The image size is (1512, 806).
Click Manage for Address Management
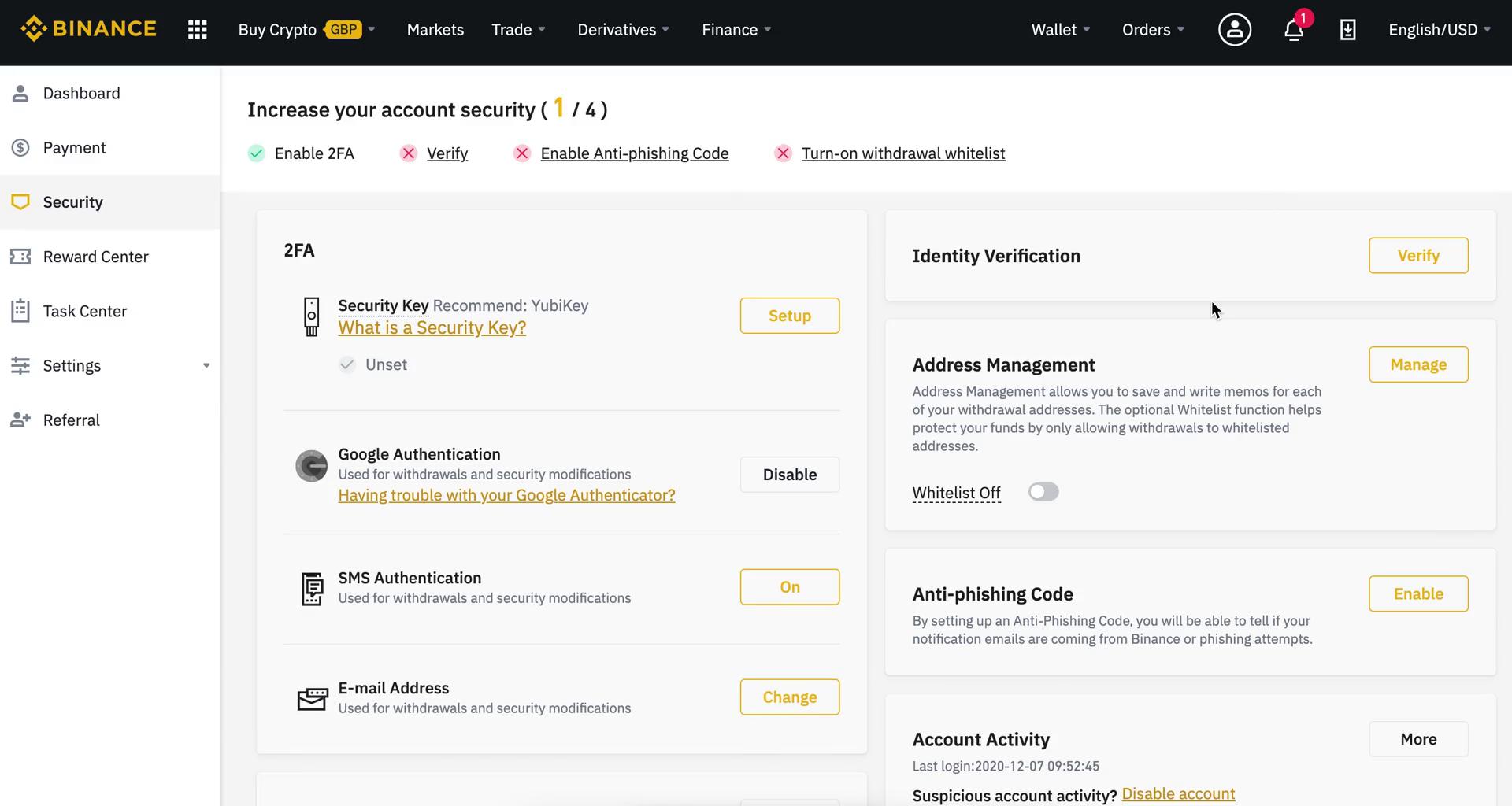(x=1418, y=364)
